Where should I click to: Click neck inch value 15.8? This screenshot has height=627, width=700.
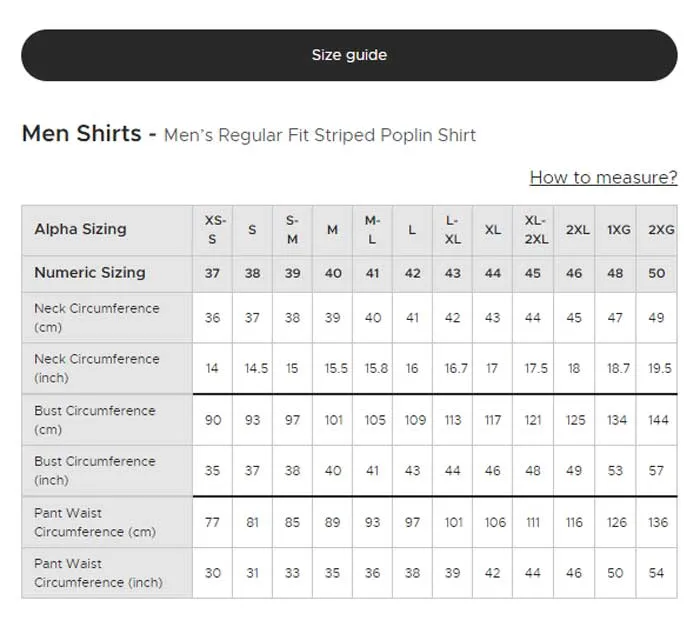(376, 368)
